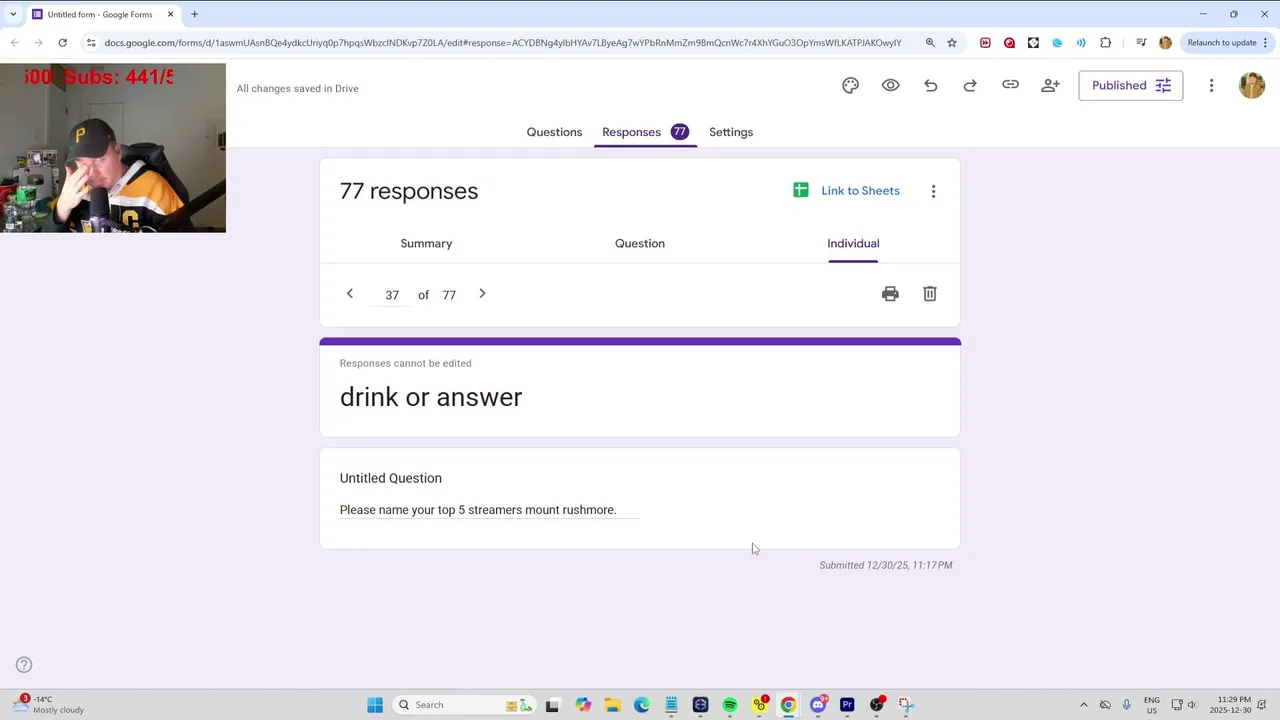Screen dimensions: 1280x720
Task: Click the 'Submitted 12/30/25, 11:17 PM' timestamp
Action: click(x=885, y=565)
